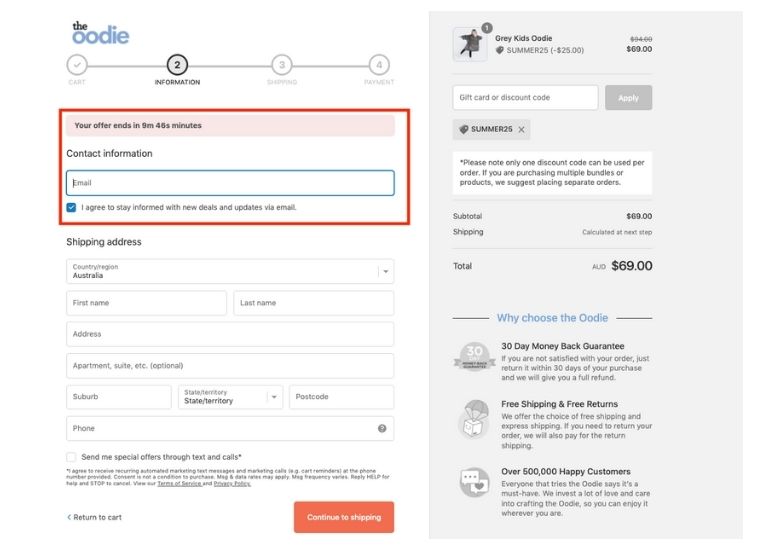Click the Oodie logo

click(x=100, y=33)
